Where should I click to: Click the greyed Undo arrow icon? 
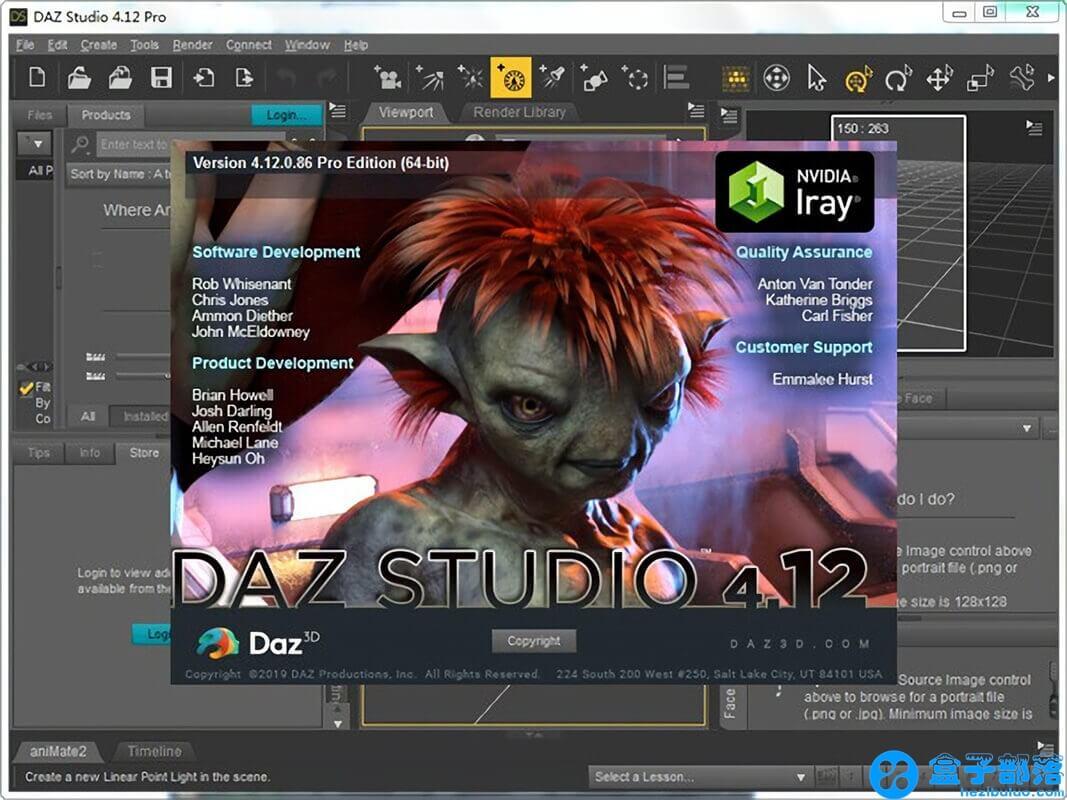click(x=286, y=77)
